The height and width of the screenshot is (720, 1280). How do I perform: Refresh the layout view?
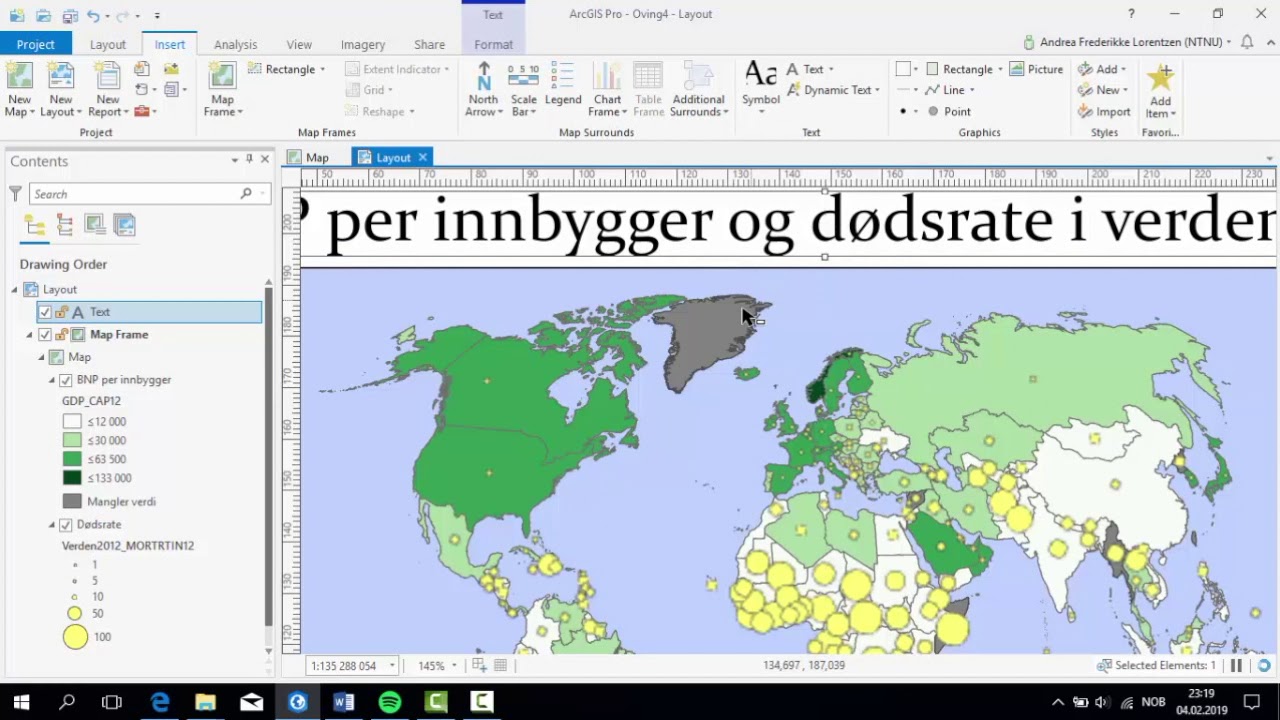click(1264, 665)
